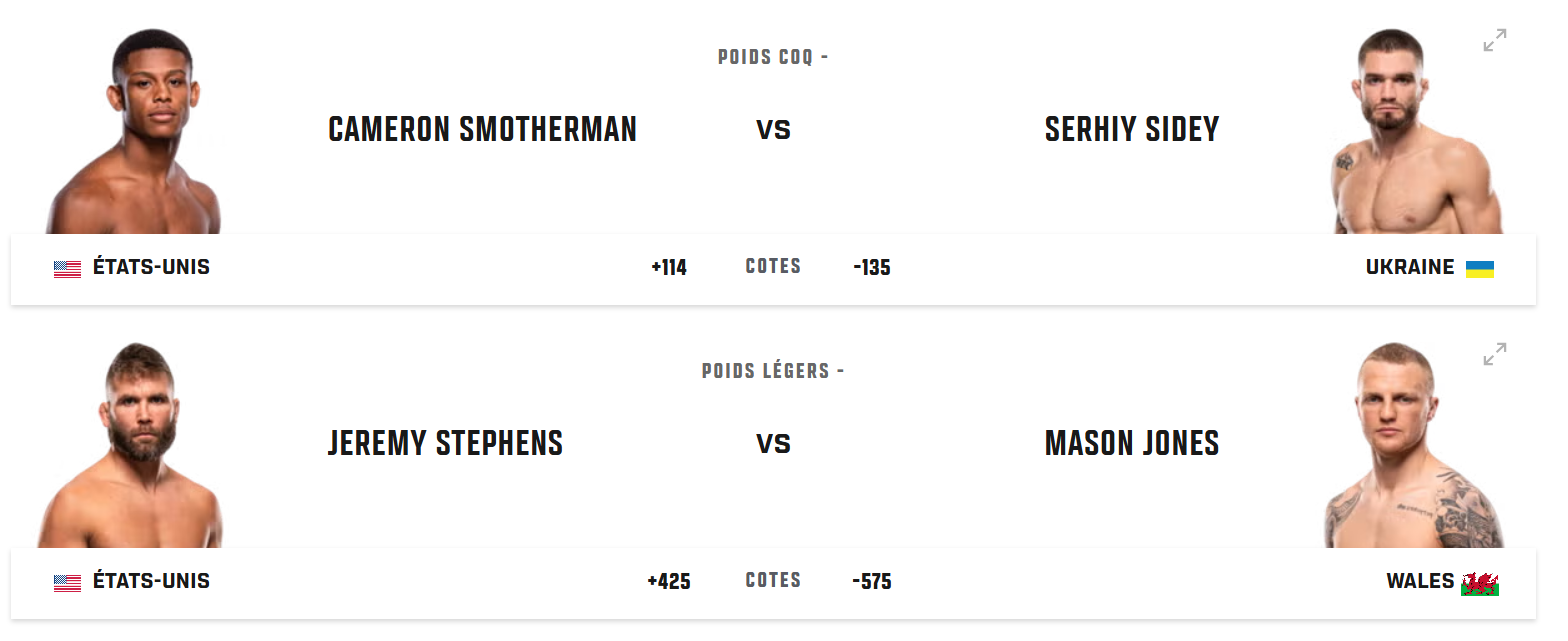The width and height of the screenshot is (1568, 641).
Task: Open the Jeremy Stephens name link
Action: (445, 443)
